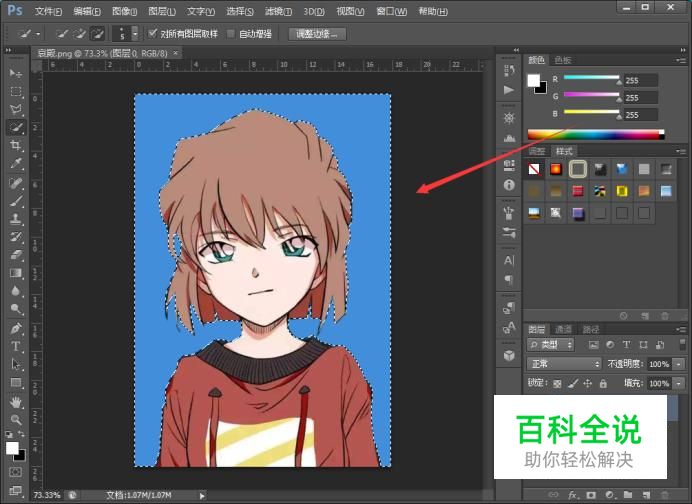Toggle lock transparent pixels
Viewport: 692px width, 504px height.
coord(557,384)
